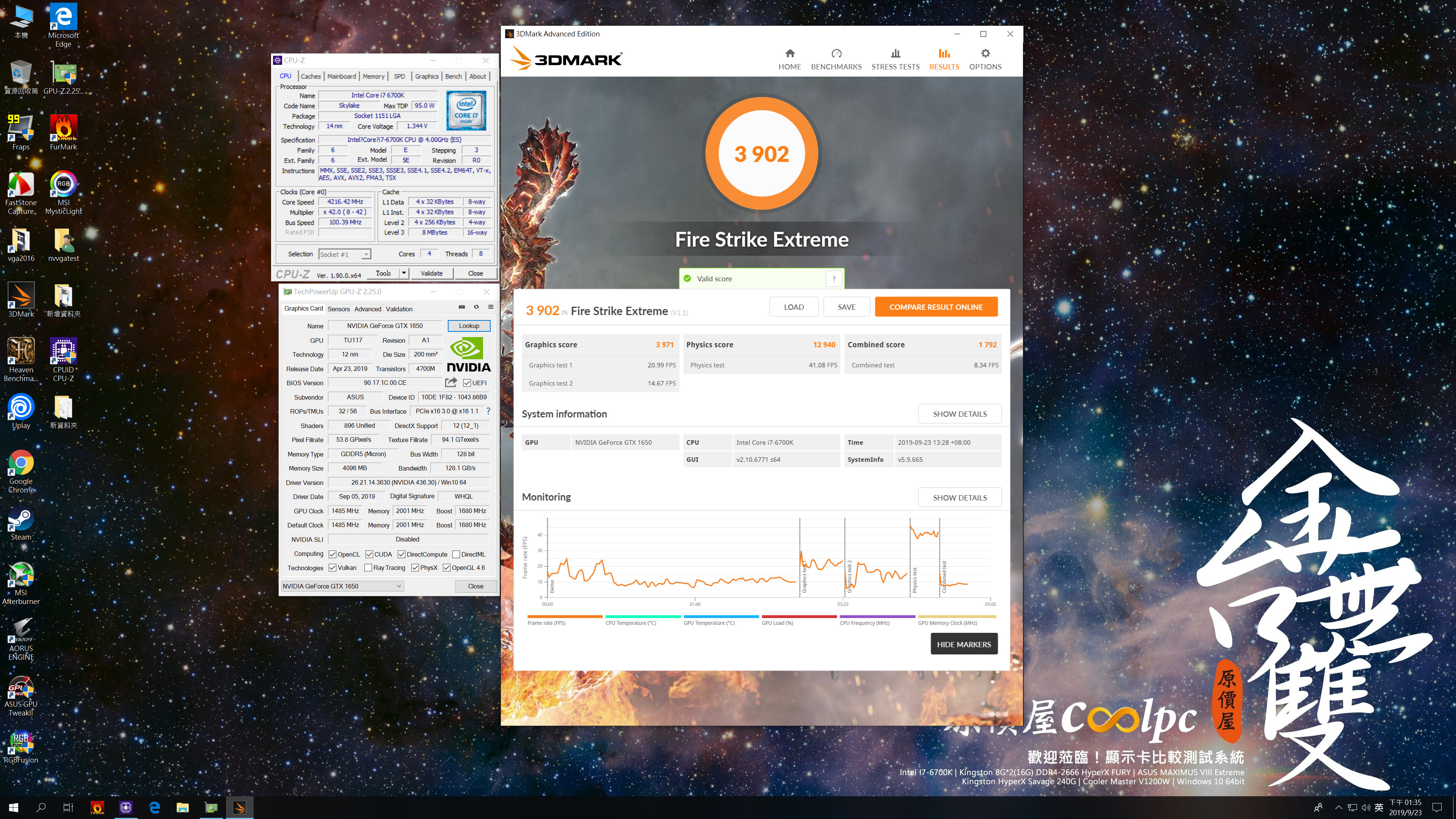Select the GPU Temperature legend bar
This screenshot has width=1456, height=819.
point(721,617)
